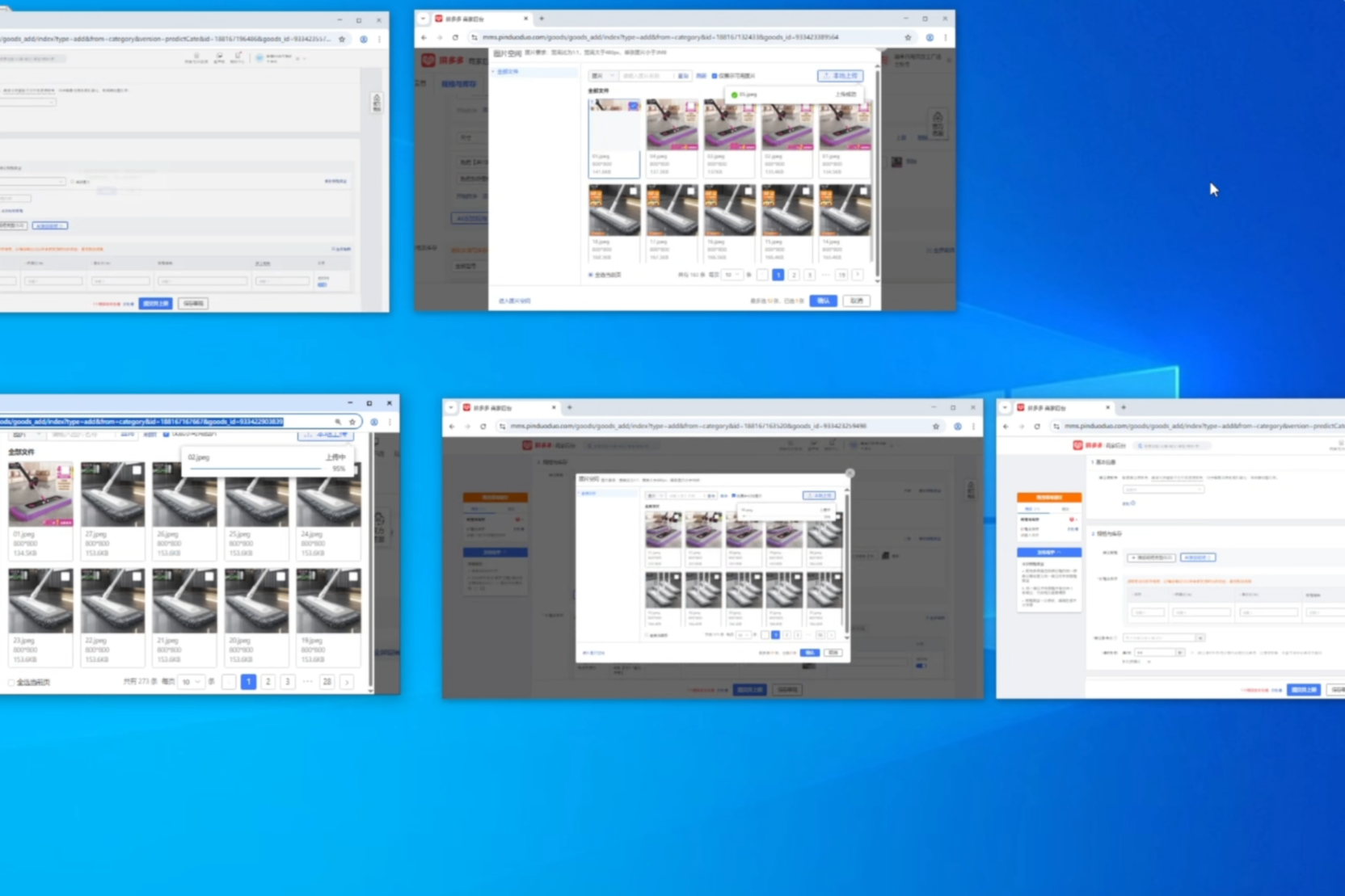Screen dimensions: 1345x896
Task: Open the profile icon in bottom-center browser window
Action: point(958,426)
